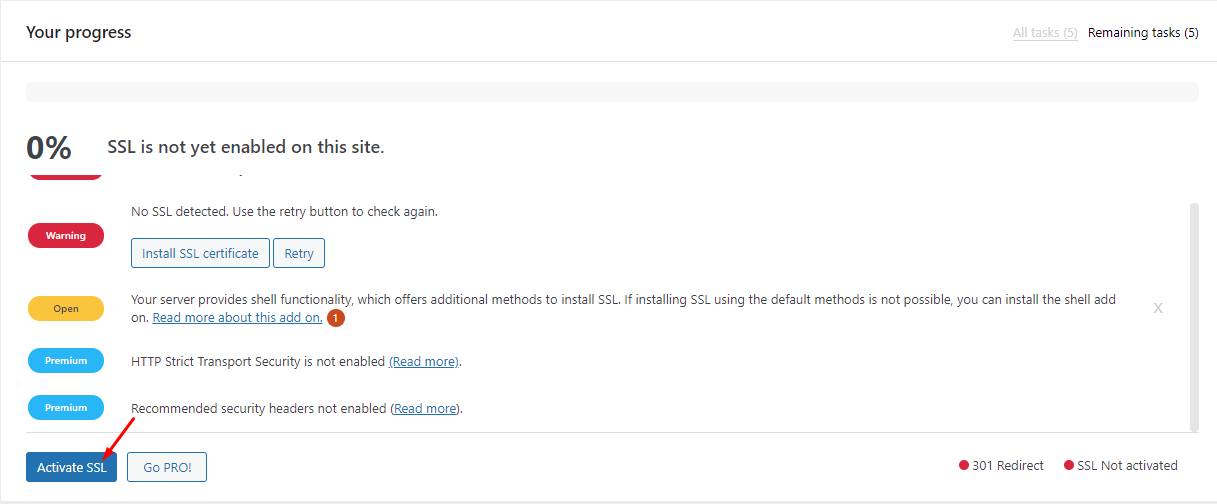Click the SSL progress bar

coord(612,92)
